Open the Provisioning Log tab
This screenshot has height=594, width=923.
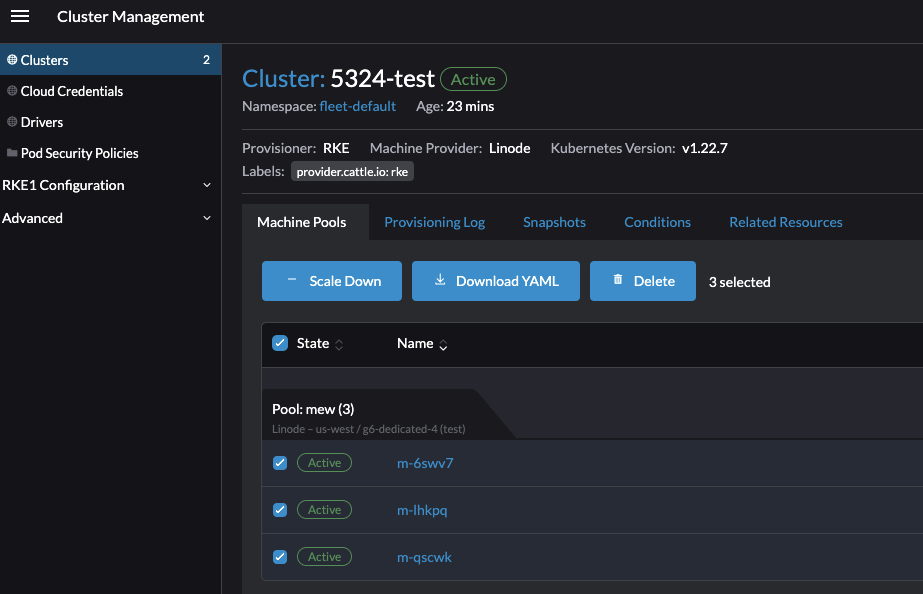tap(434, 221)
